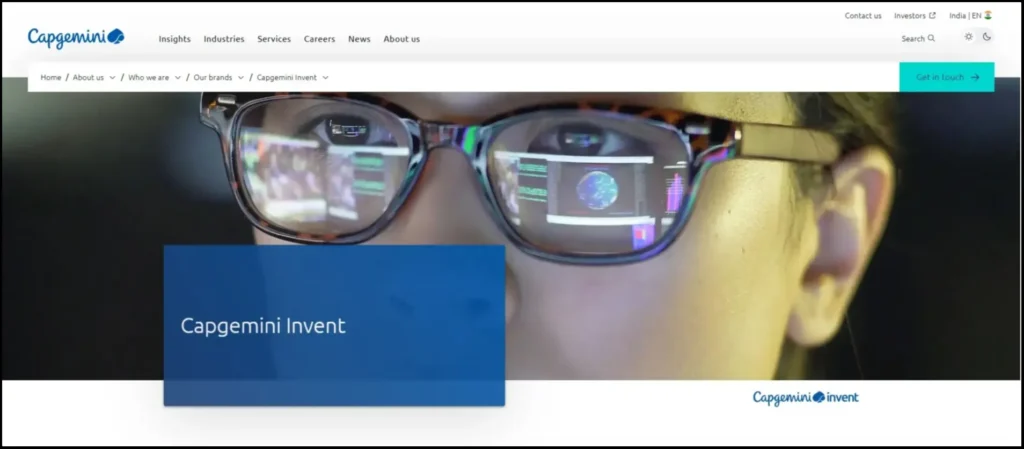Click the Capgemini Invent heading in blue banner
Image resolution: width=1024 pixels, height=449 pixels.
tap(263, 326)
